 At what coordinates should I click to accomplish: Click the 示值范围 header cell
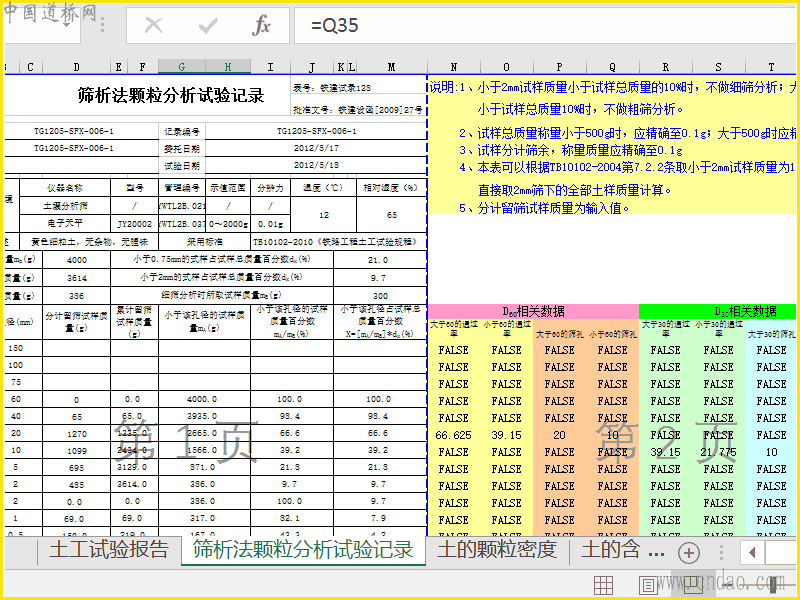point(228,188)
